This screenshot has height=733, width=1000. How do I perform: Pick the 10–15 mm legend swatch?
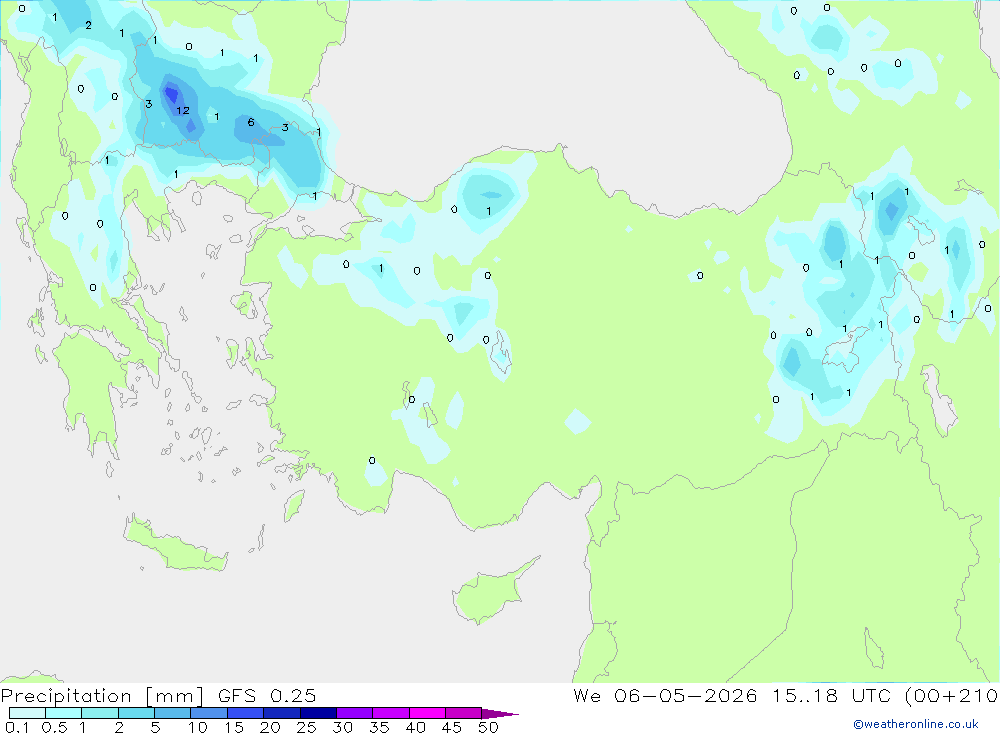click(209, 713)
